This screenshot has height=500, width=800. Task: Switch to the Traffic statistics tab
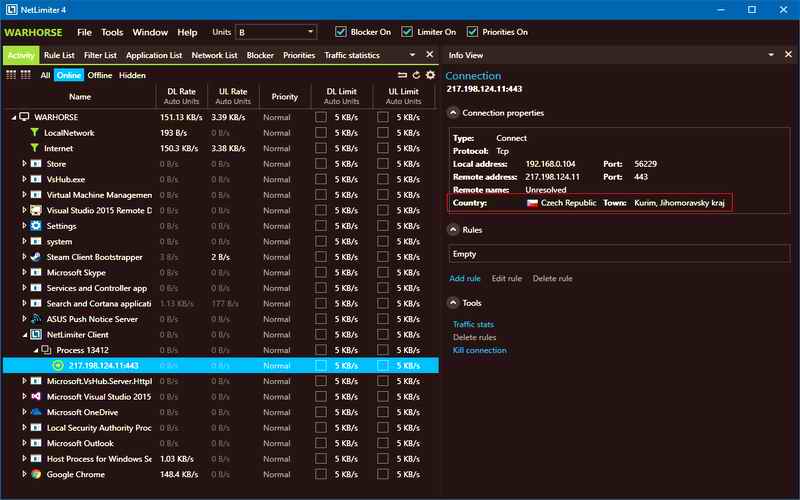[352, 56]
